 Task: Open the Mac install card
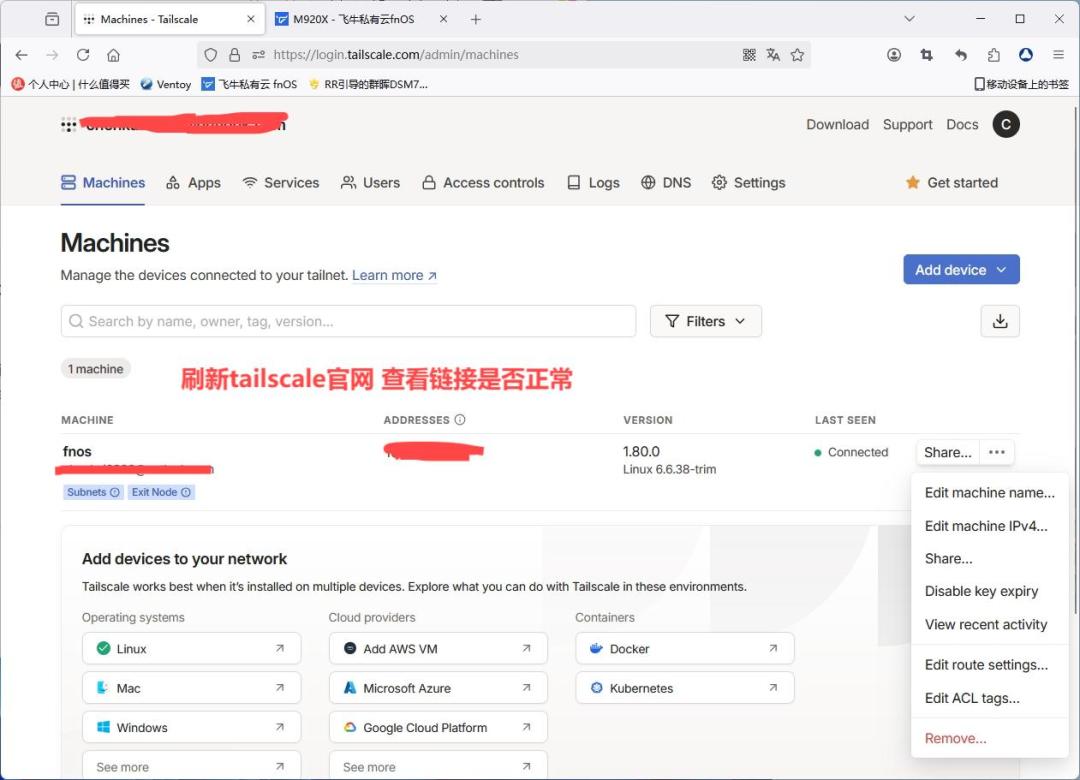pos(191,688)
